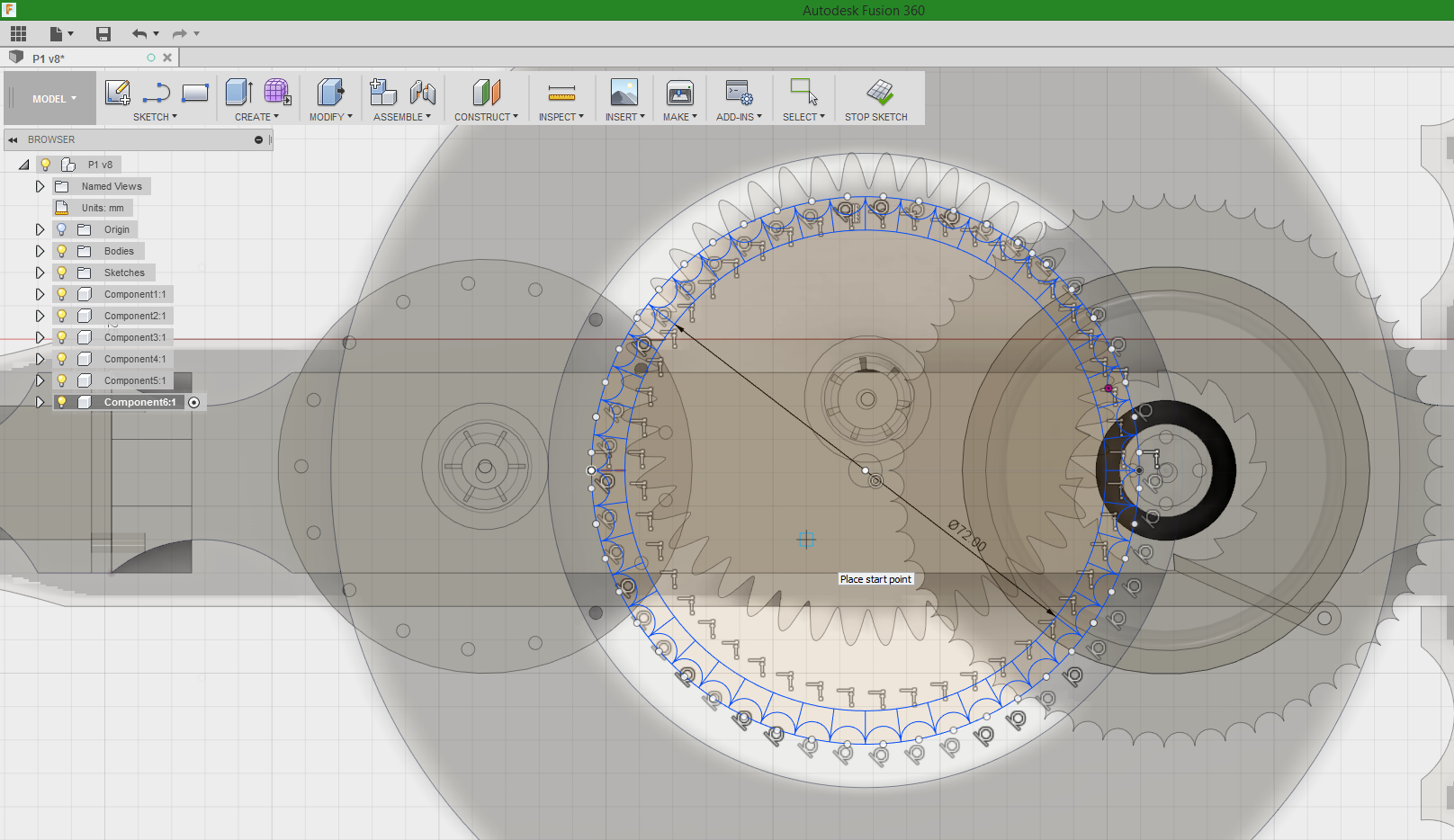The image size is (1454, 840).
Task: Toggle visibility bulb of Component3:1
Action: 61,337
